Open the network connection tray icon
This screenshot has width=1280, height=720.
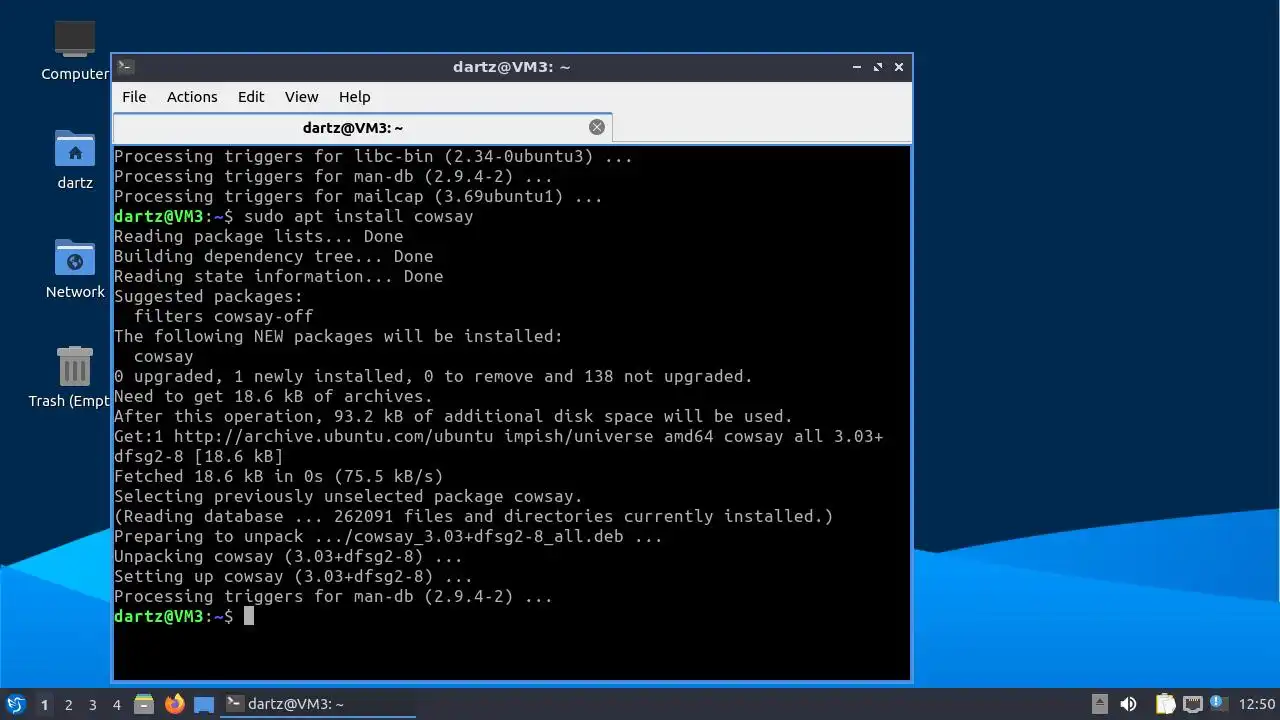(x=1192, y=704)
